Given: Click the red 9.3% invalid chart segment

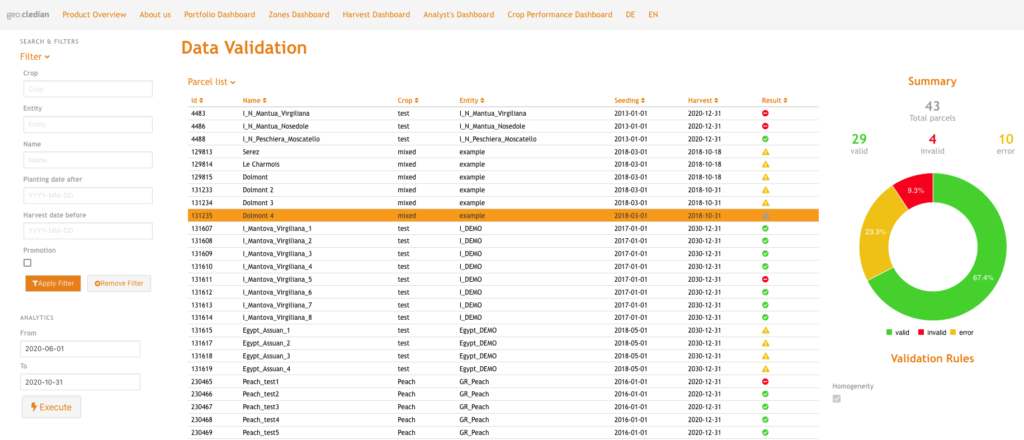Looking at the screenshot, I should 914,190.
